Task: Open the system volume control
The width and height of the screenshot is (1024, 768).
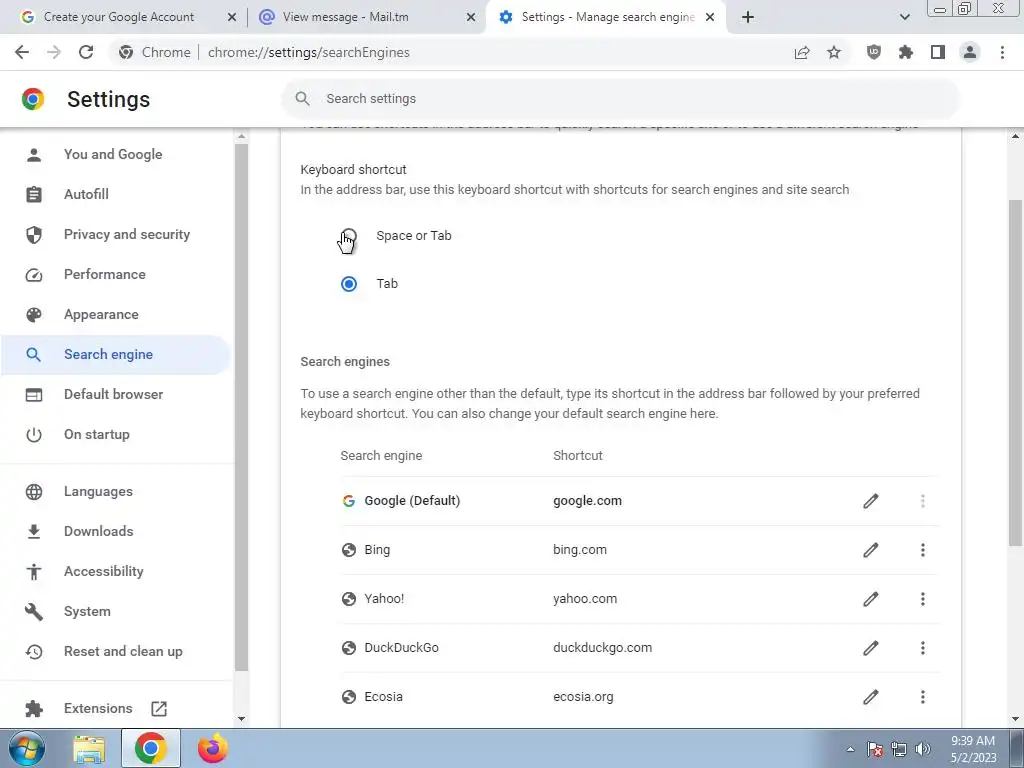Action: (922, 749)
